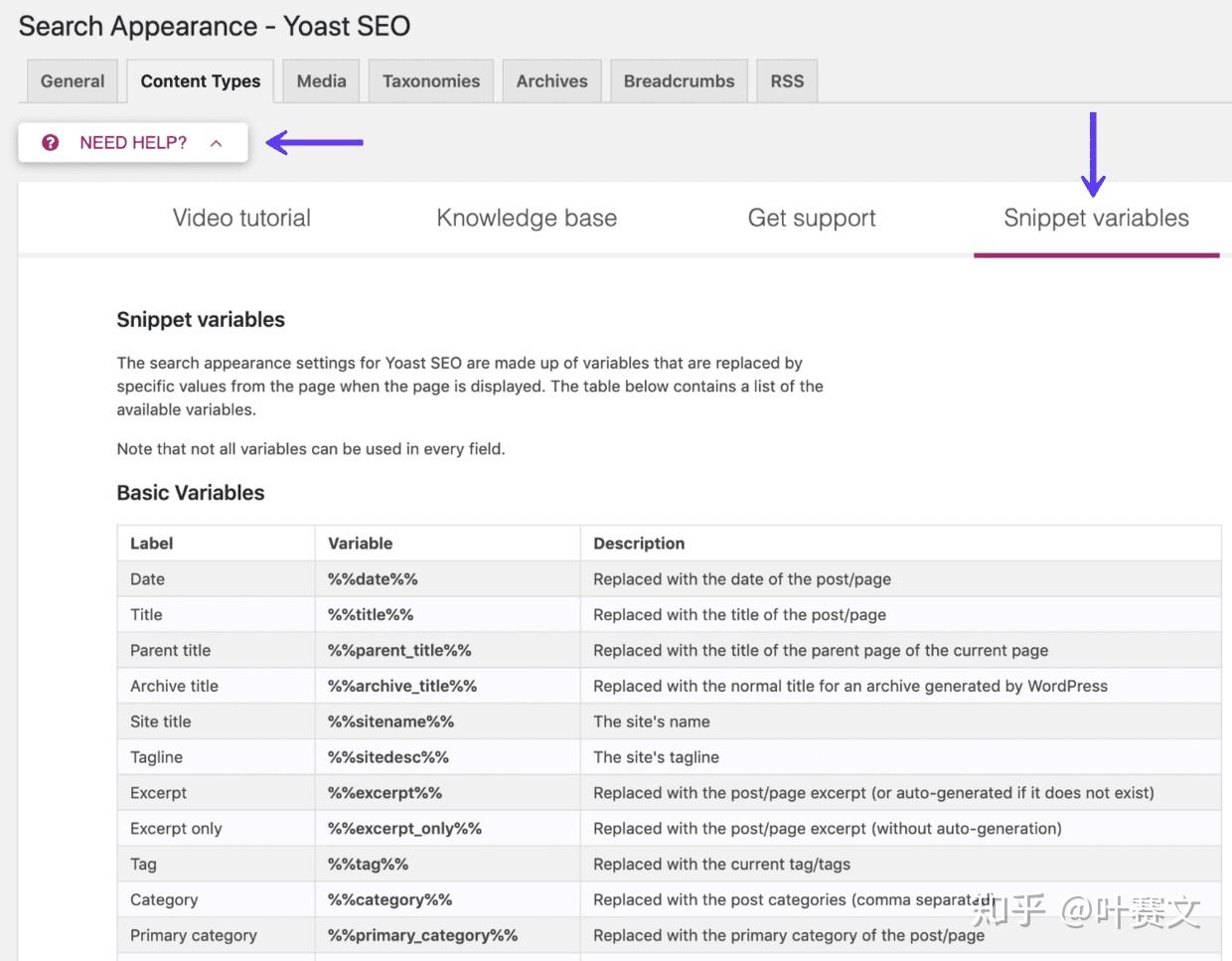
Task: Open the Get support section
Action: [811, 218]
